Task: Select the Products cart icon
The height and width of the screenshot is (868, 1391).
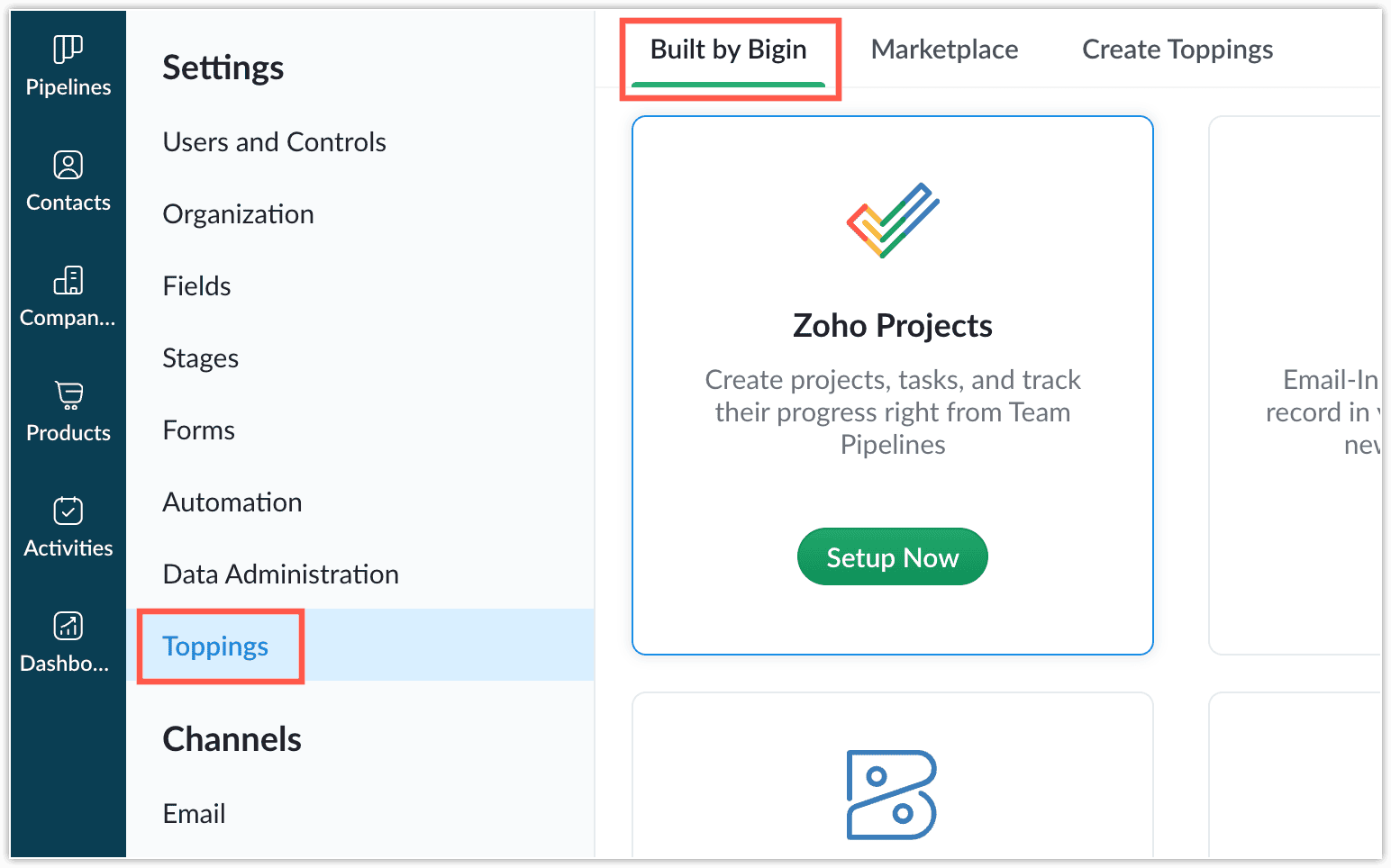Action: point(68,395)
